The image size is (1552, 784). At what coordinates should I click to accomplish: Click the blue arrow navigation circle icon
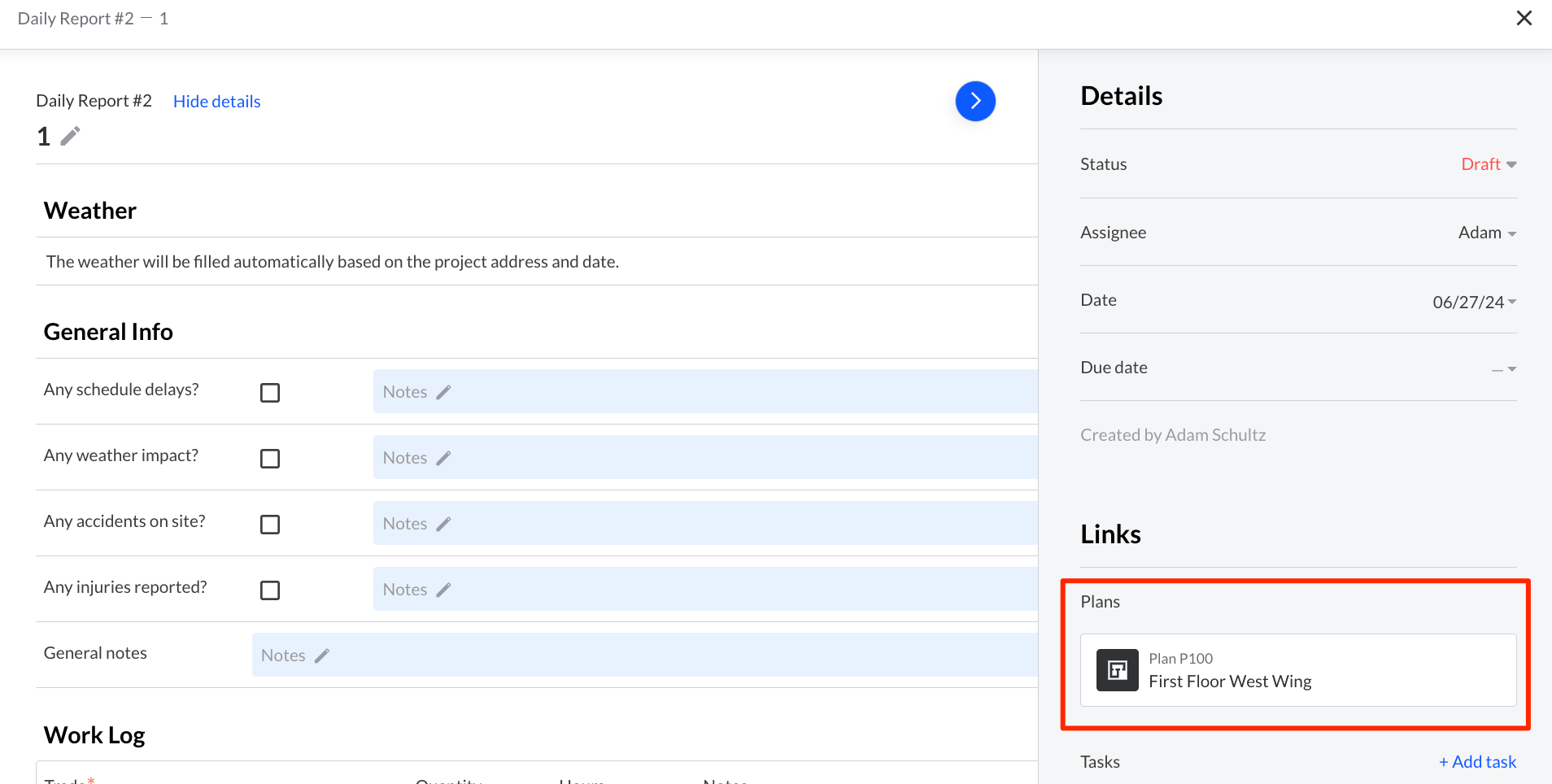coord(974,101)
